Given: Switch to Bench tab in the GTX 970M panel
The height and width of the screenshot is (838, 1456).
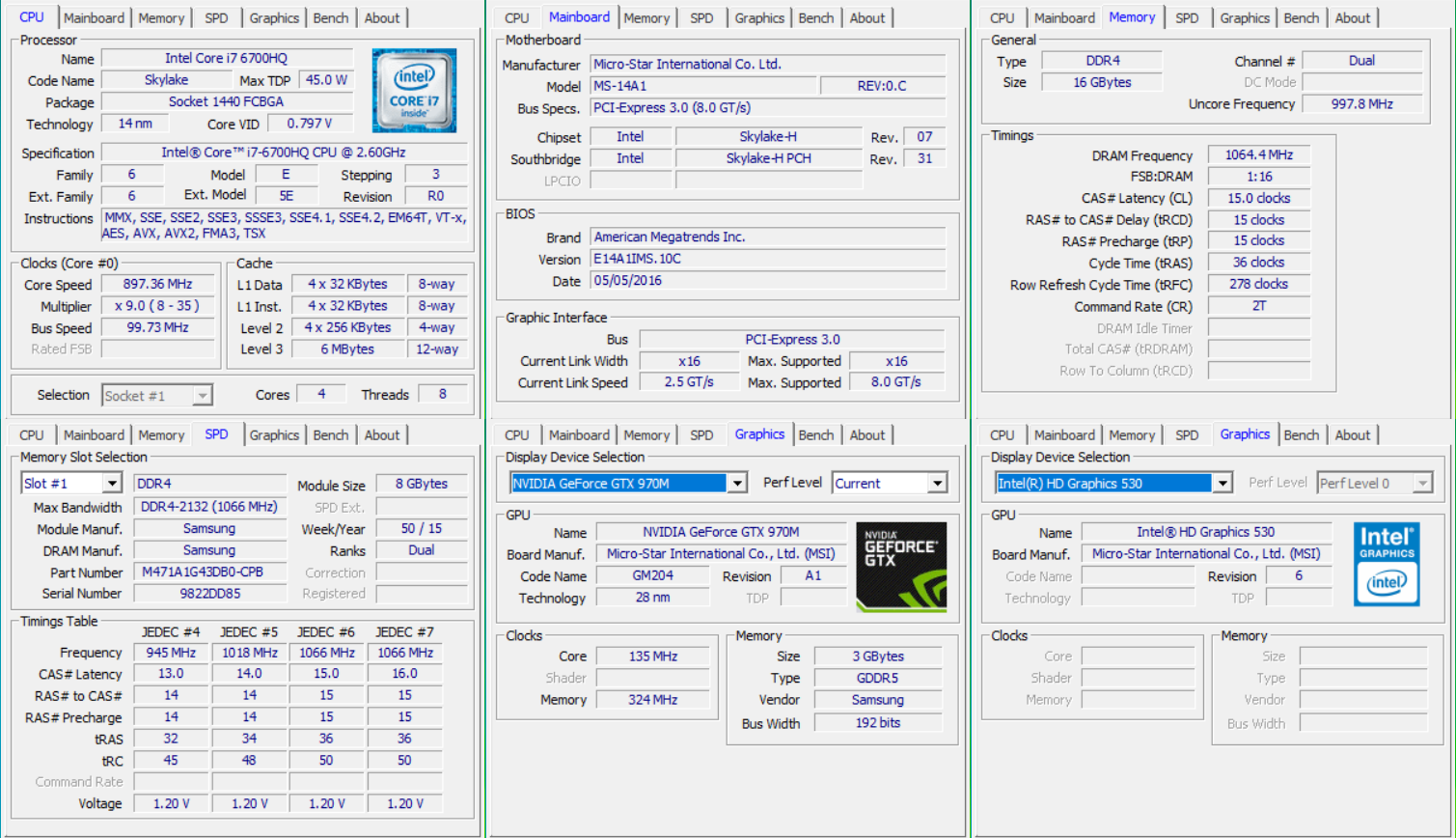Looking at the screenshot, I should point(816,435).
